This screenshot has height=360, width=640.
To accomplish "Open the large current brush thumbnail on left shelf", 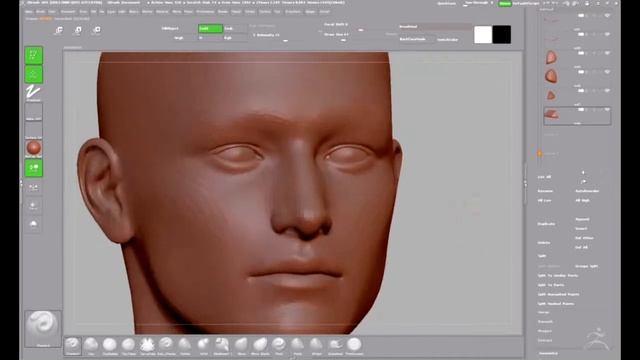I will (43, 329).
